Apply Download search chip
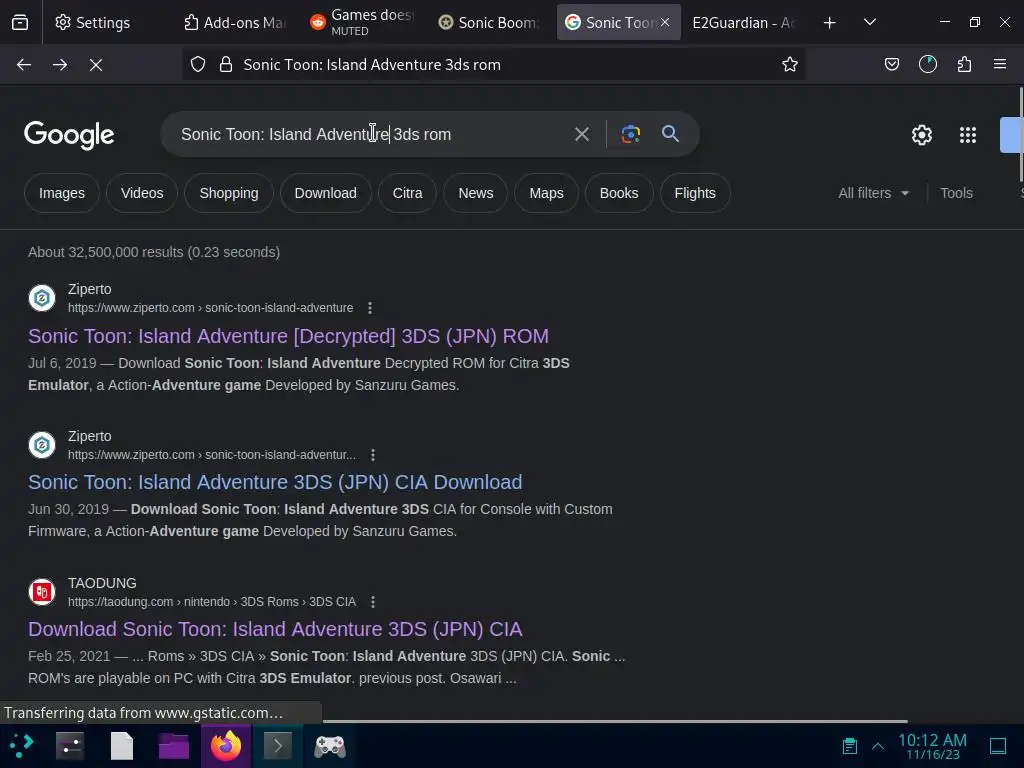Viewport: 1024px width, 768px height. coord(325,193)
